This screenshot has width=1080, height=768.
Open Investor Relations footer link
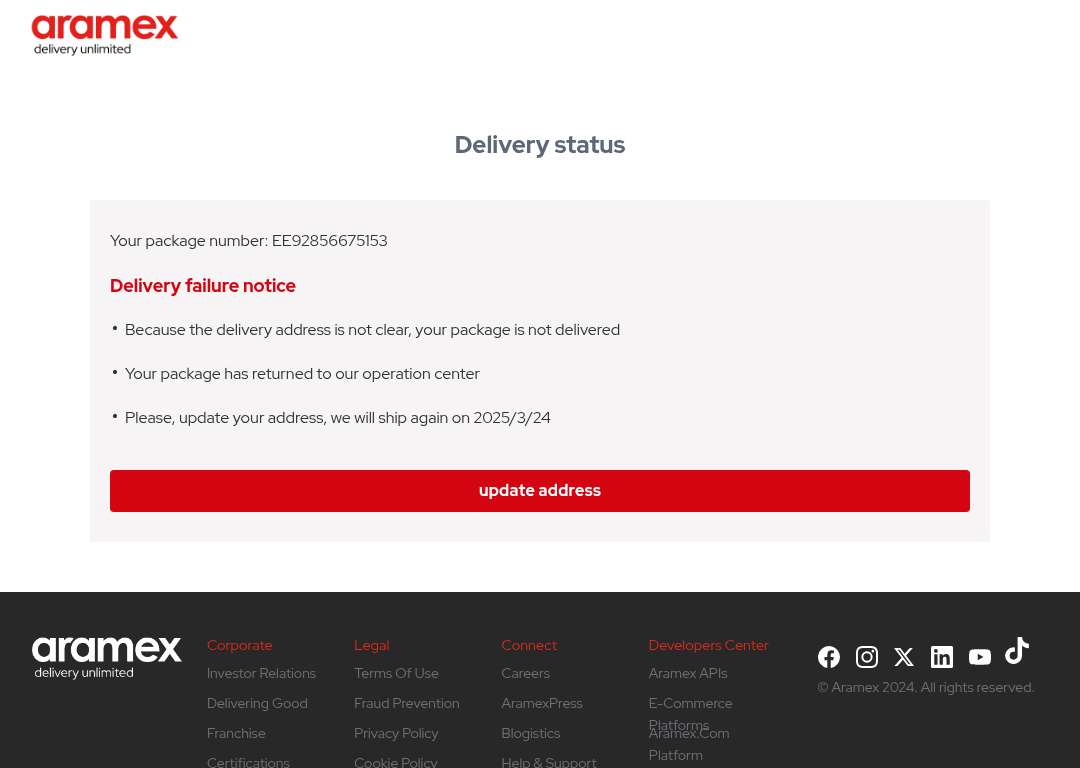261,673
